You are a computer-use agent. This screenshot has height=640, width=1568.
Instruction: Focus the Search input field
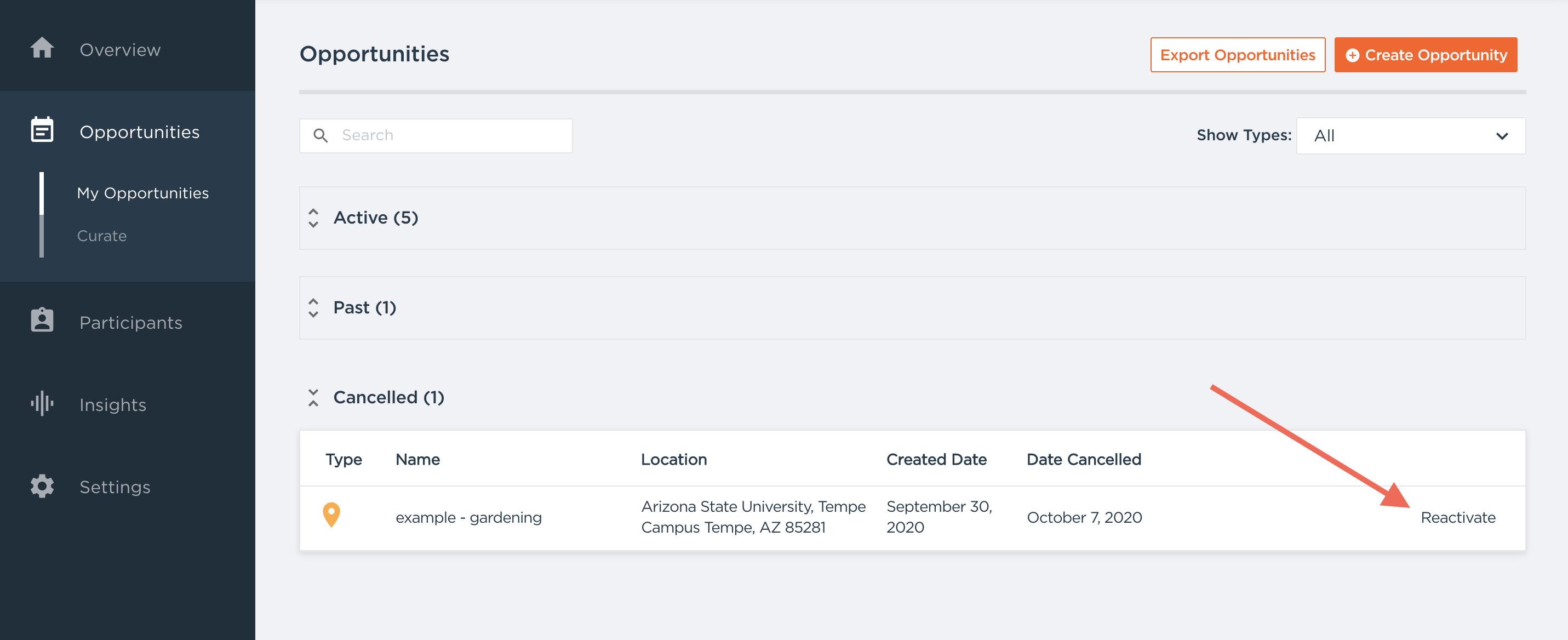(x=450, y=135)
